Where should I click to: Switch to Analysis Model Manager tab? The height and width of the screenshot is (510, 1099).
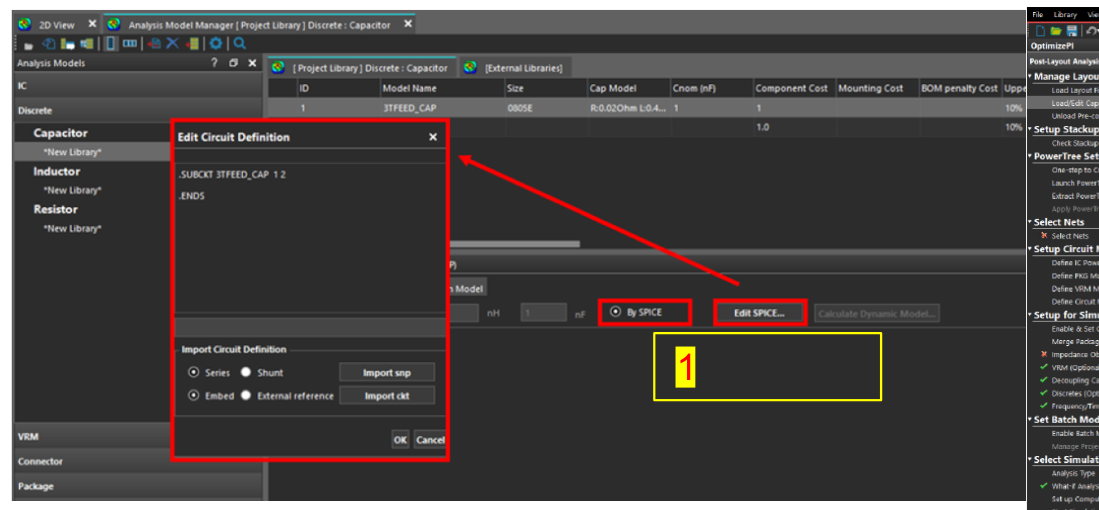(259, 25)
